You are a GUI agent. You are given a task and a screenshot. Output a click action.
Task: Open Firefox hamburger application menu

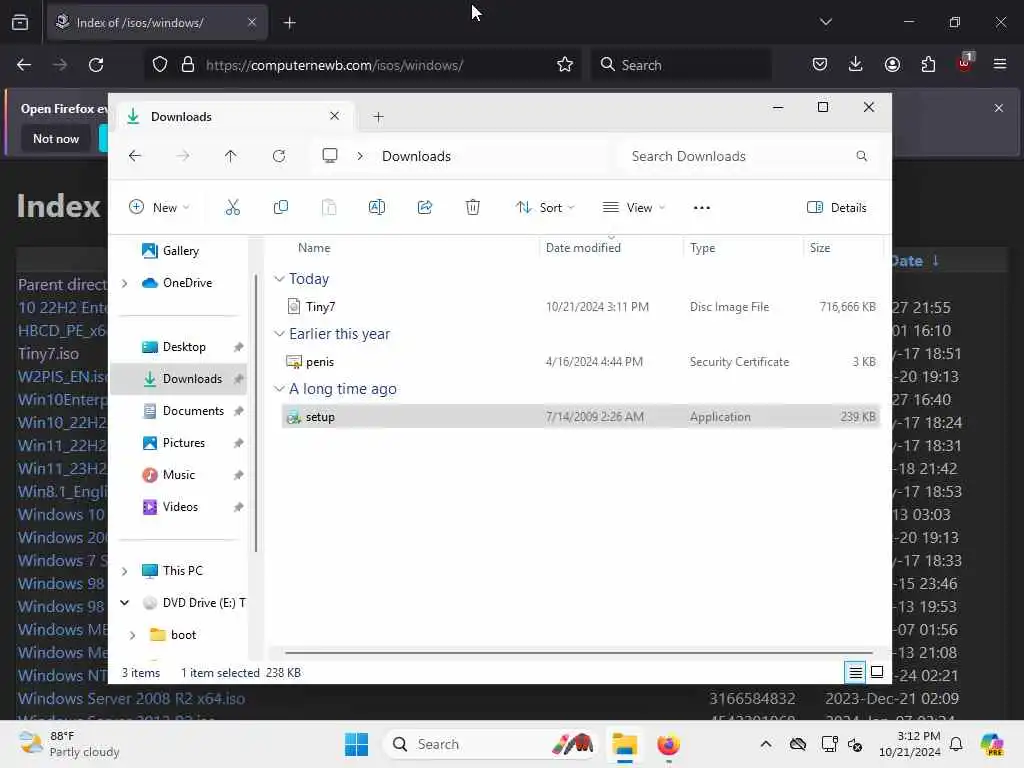(999, 64)
